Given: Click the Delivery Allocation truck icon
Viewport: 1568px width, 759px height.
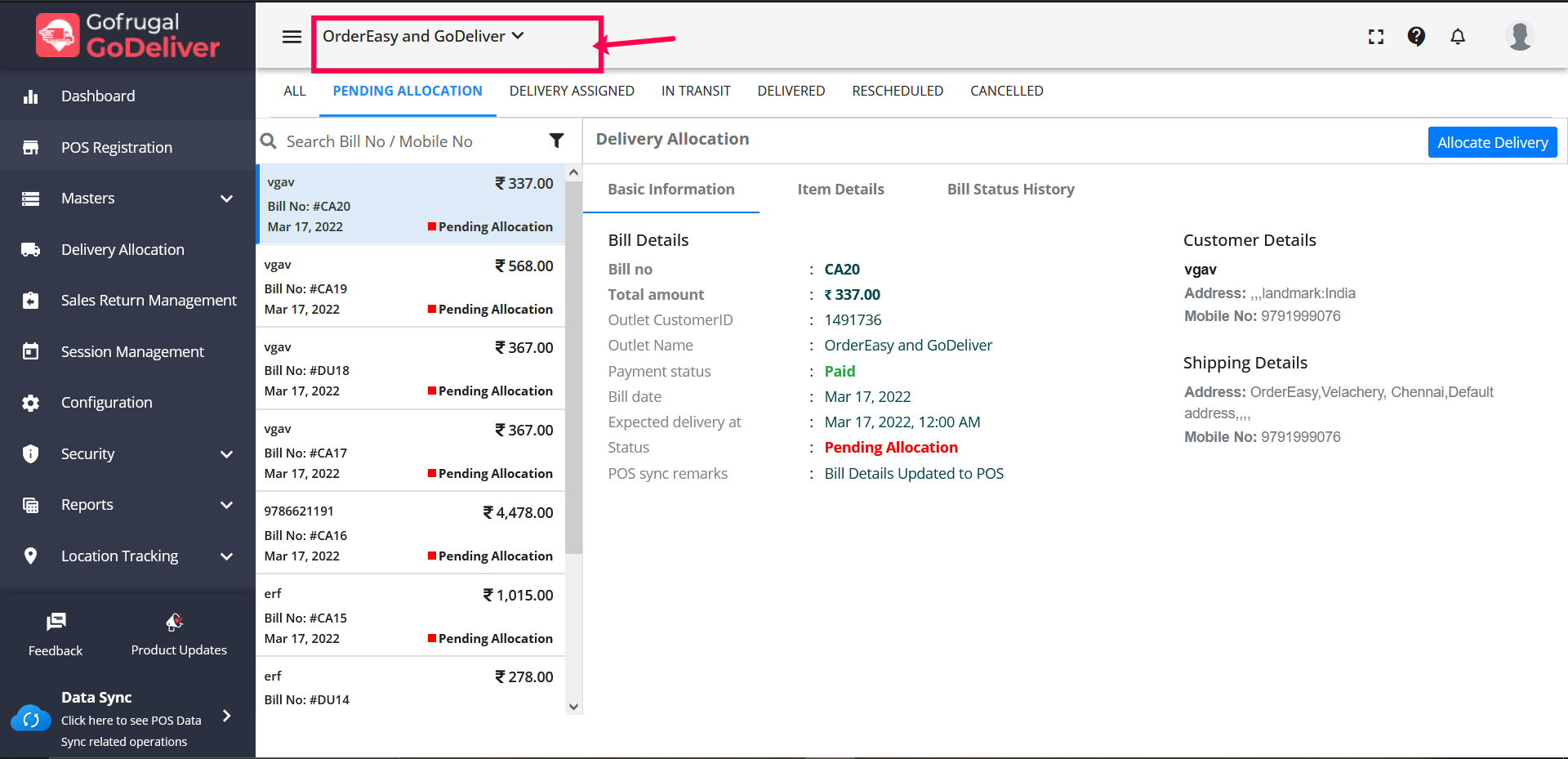Looking at the screenshot, I should point(31,250).
